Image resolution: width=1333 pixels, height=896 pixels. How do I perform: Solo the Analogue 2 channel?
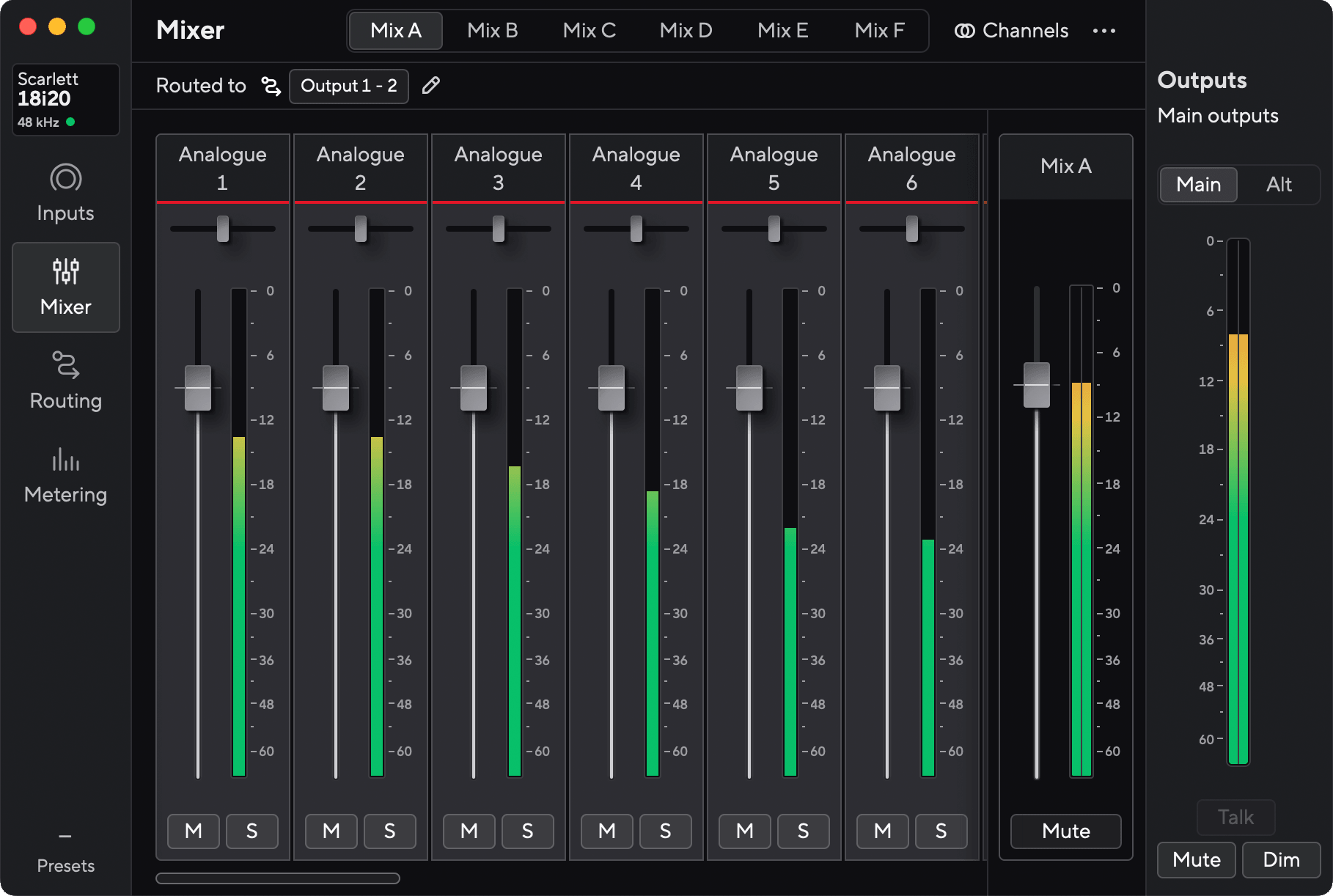tap(390, 831)
